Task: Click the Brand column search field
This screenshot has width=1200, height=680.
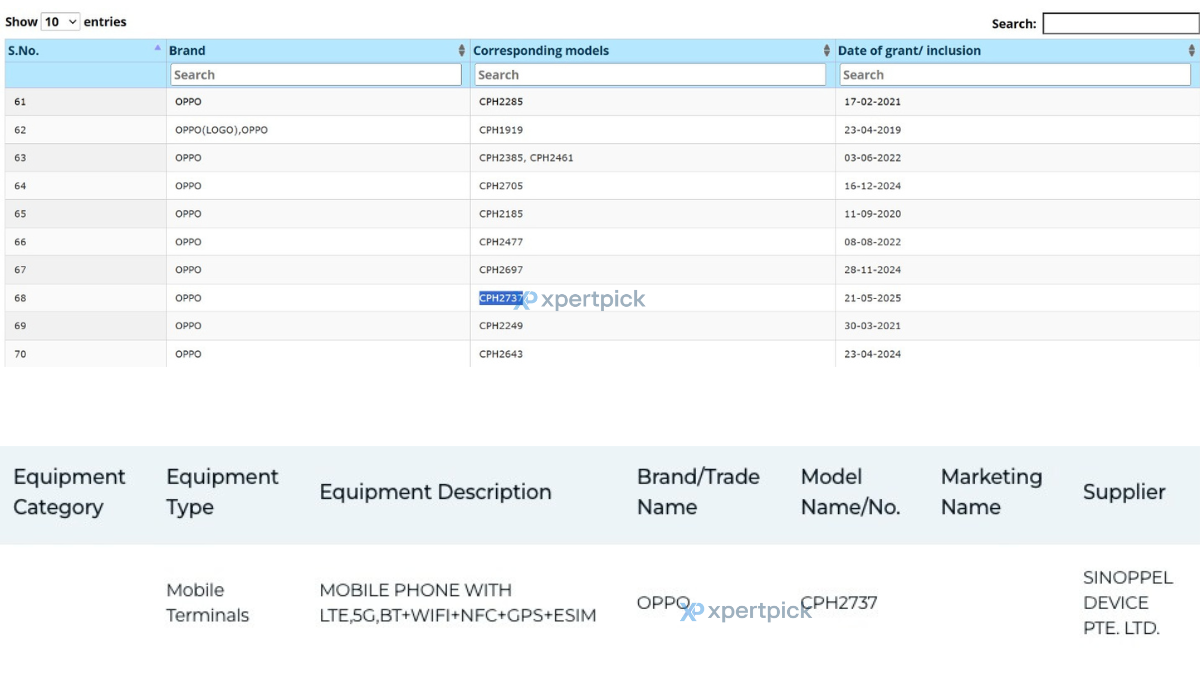Action: (x=316, y=75)
